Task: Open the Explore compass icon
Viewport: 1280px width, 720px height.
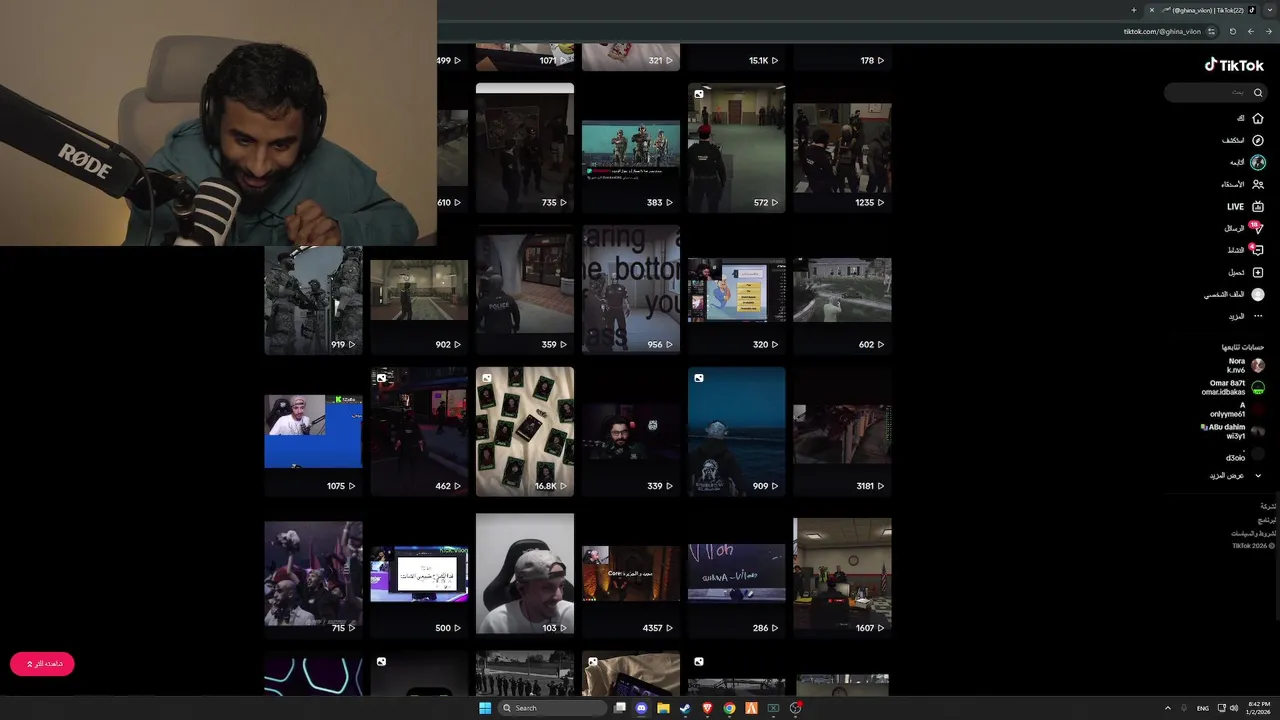Action: point(1258,140)
